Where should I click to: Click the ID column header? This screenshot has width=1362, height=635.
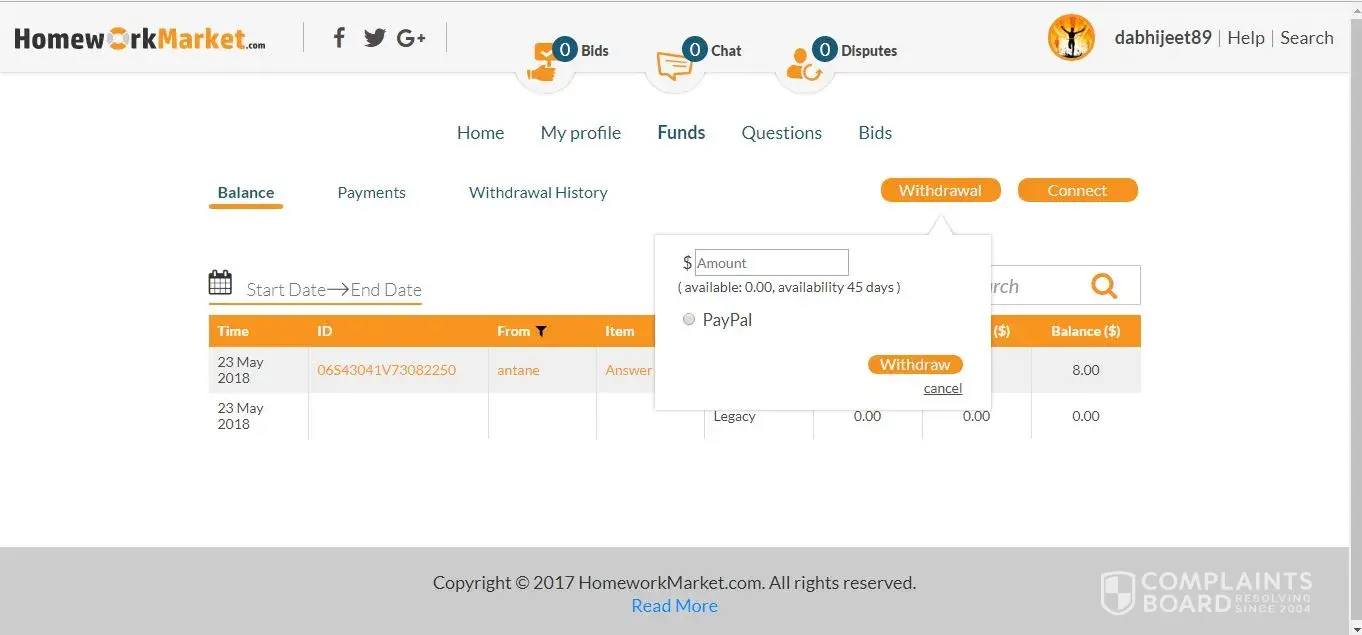click(398, 331)
